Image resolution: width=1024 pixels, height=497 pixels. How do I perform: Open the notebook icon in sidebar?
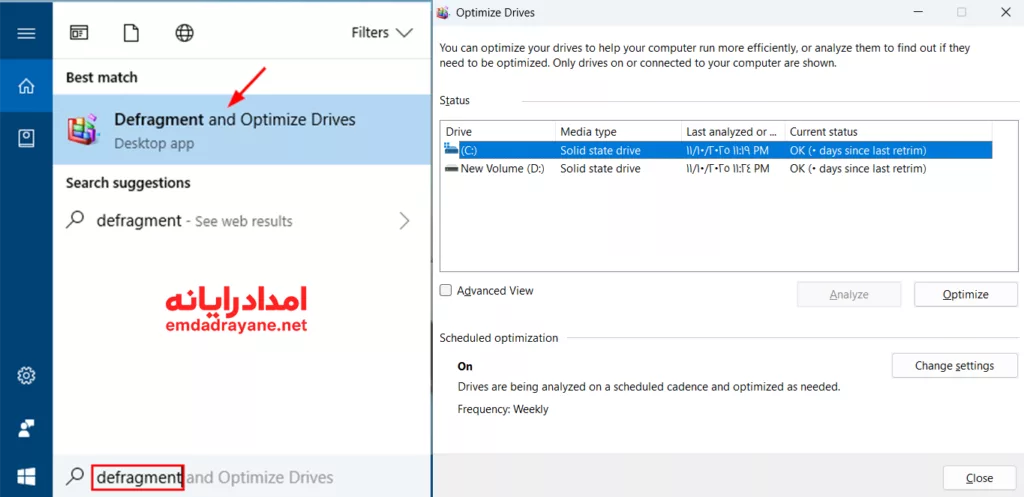click(26, 138)
